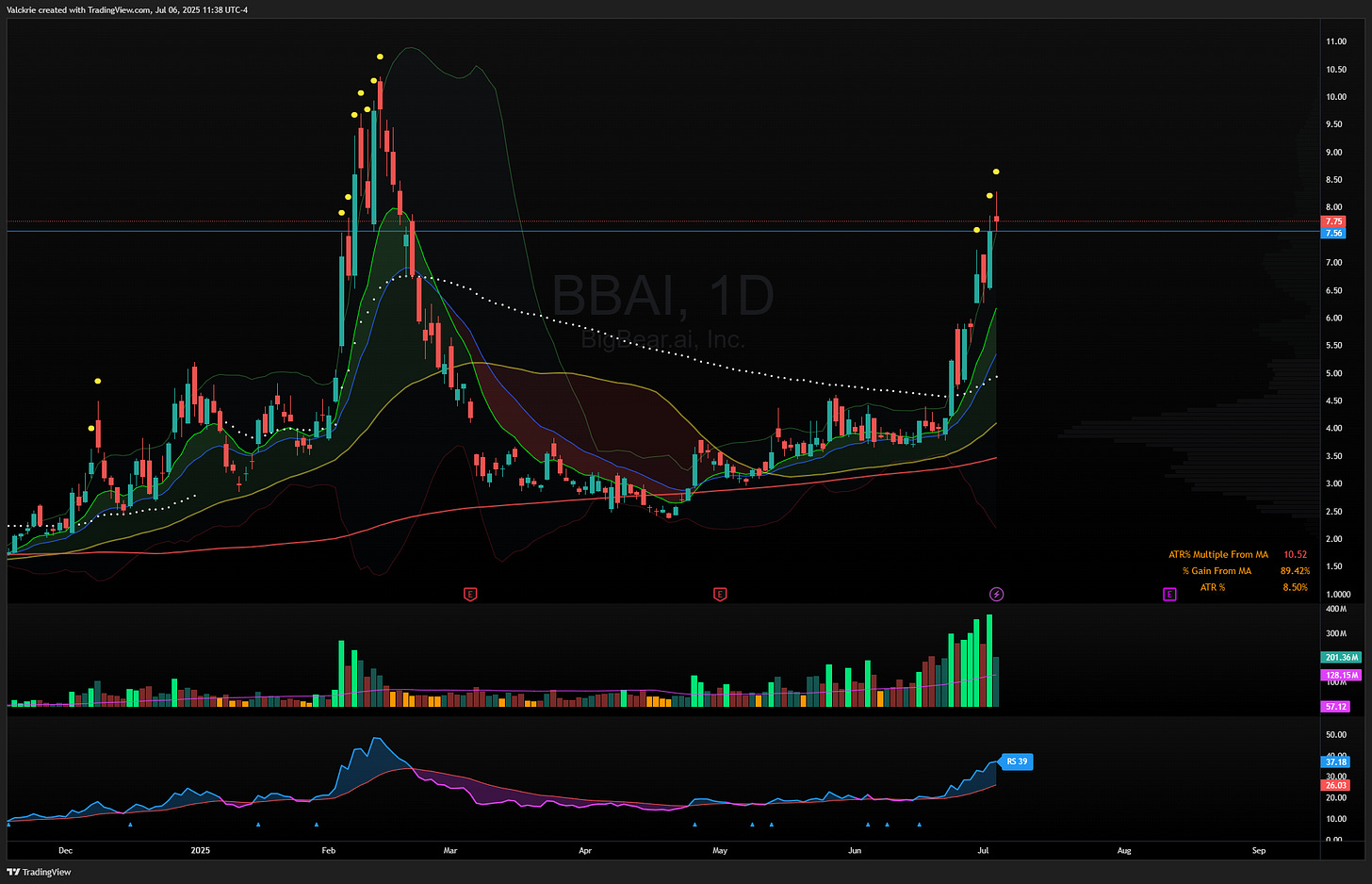This screenshot has height=884, width=1372.
Task: Click the Aug label on time axis
Action: (x=1124, y=850)
